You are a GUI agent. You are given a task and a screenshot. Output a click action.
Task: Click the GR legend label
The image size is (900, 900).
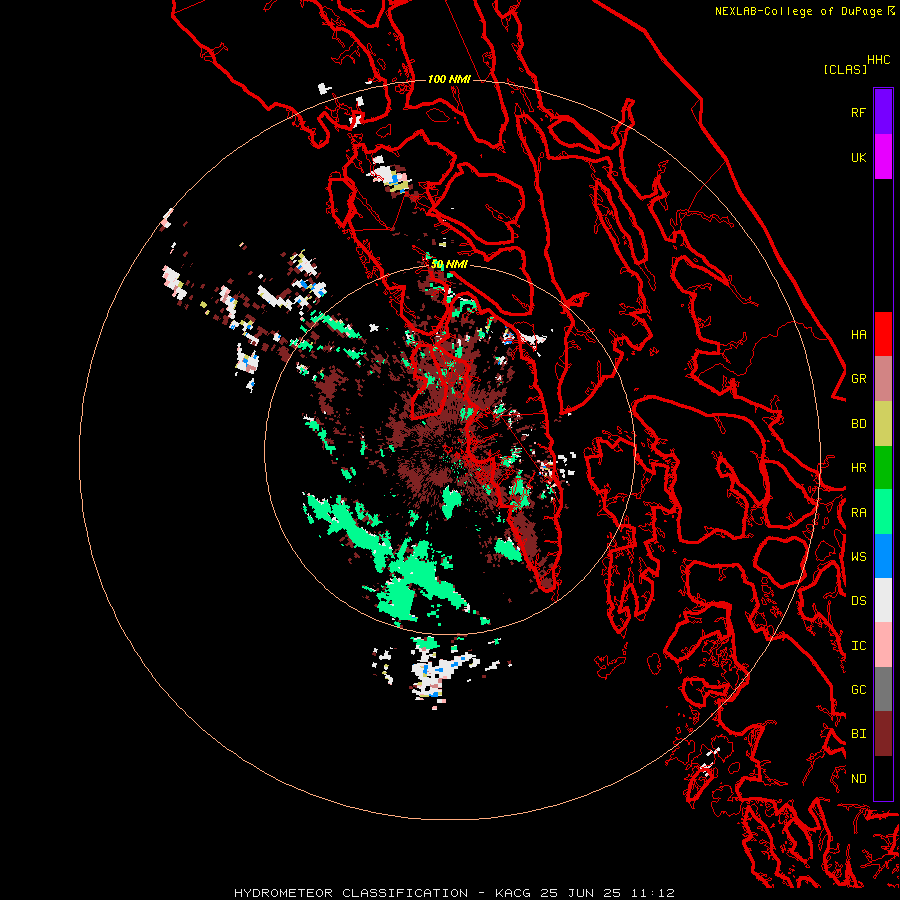858,379
